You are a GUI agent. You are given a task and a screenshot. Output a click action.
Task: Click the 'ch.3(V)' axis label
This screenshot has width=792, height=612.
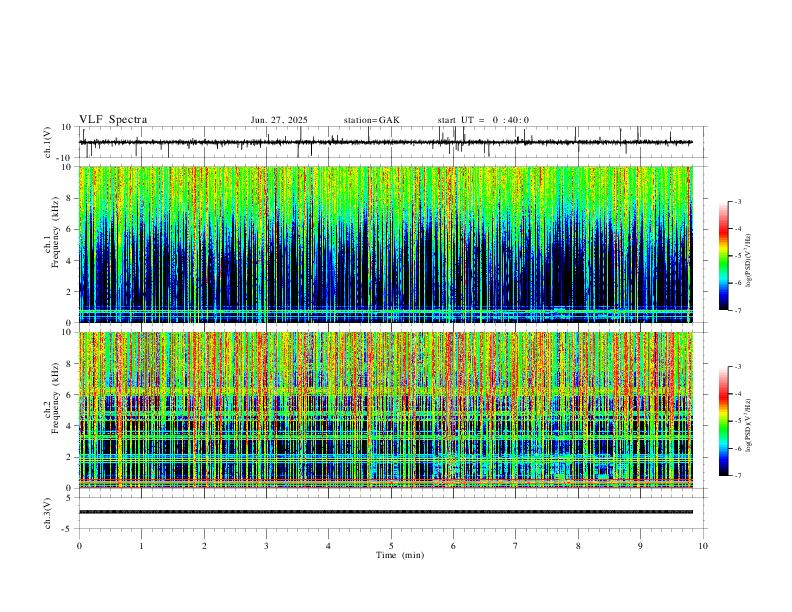48,513
